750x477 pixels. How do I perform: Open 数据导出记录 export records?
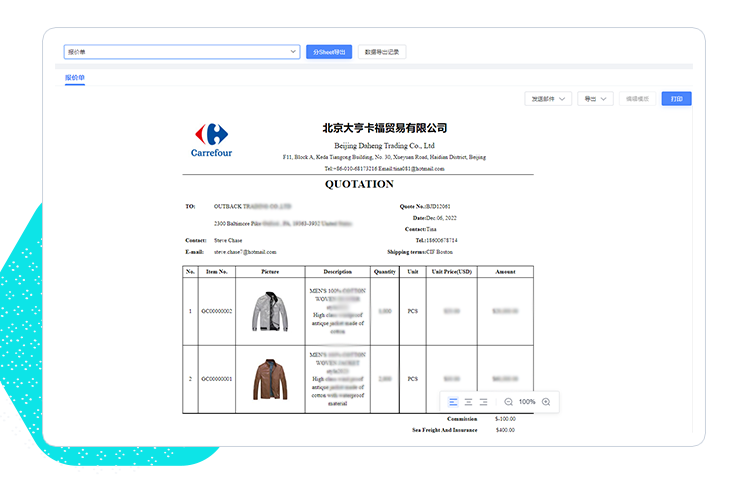[382, 51]
